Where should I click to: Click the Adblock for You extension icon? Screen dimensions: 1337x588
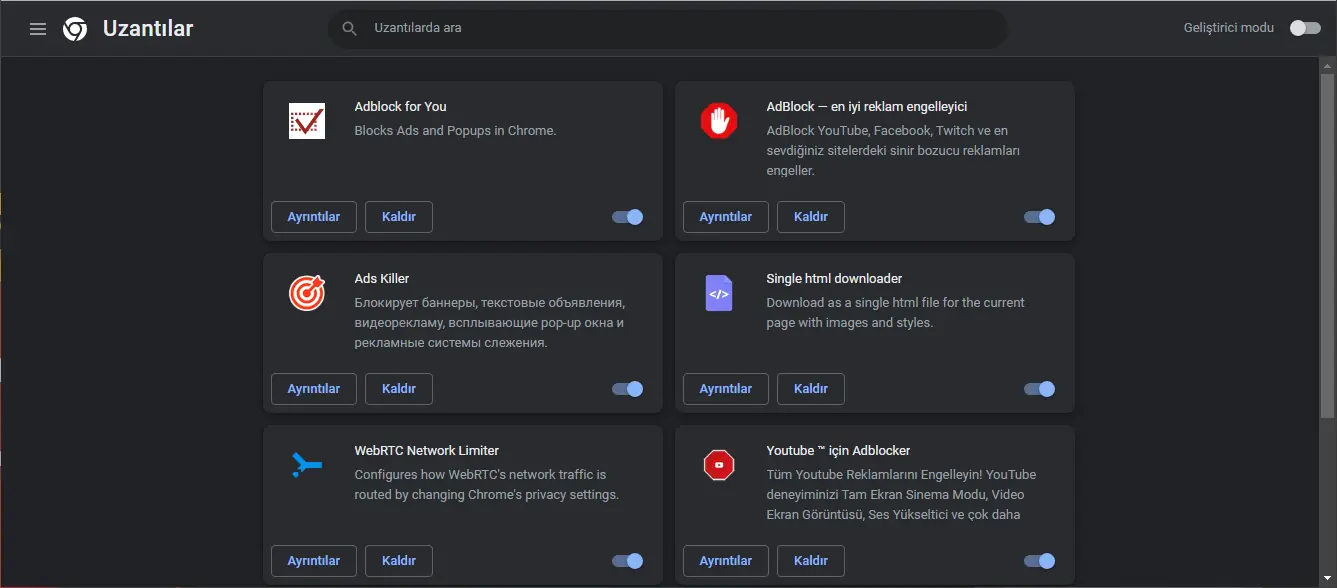(306, 120)
